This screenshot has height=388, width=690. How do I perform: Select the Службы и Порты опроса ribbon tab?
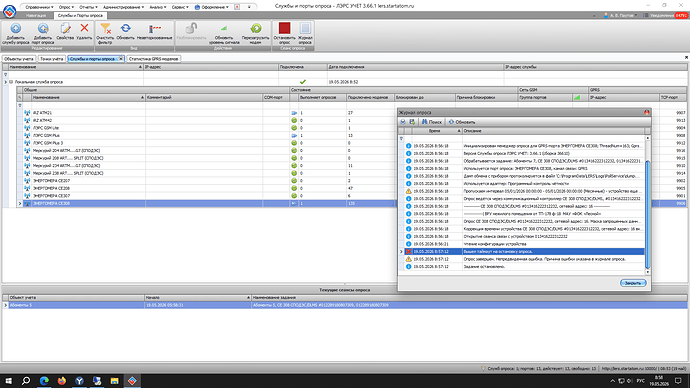[x=80, y=15]
